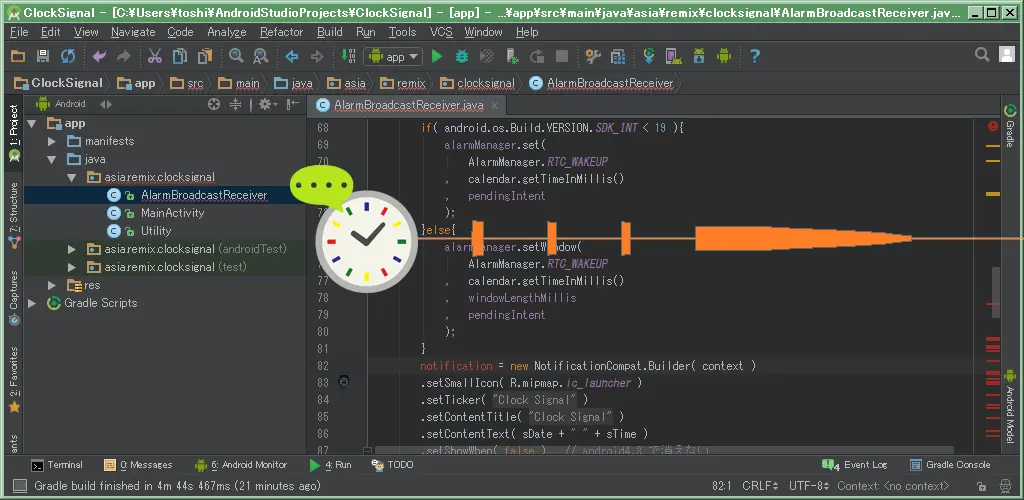Open project structure wrench icon

(x=593, y=57)
